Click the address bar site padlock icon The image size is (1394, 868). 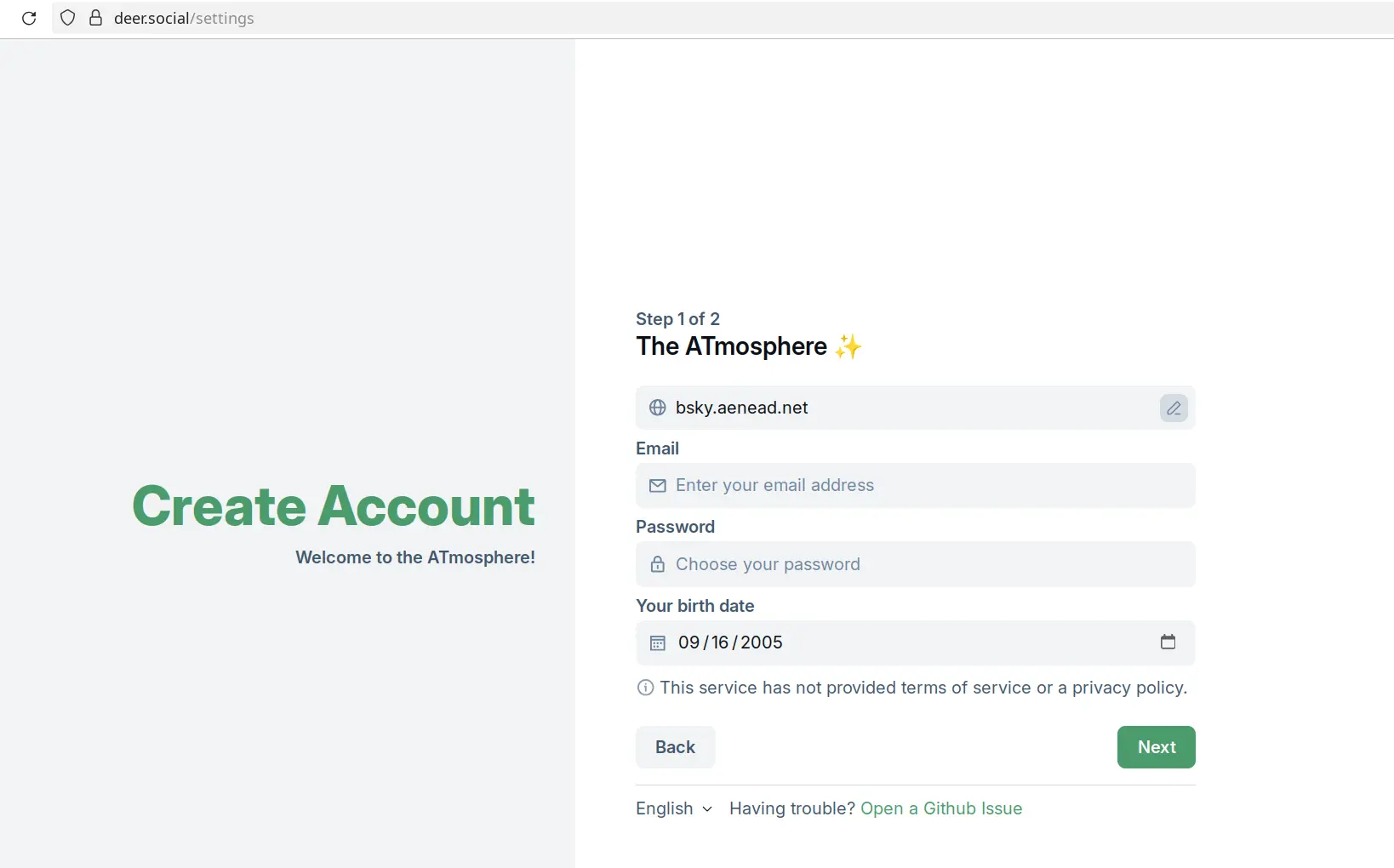pyautogui.click(x=96, y=18)
